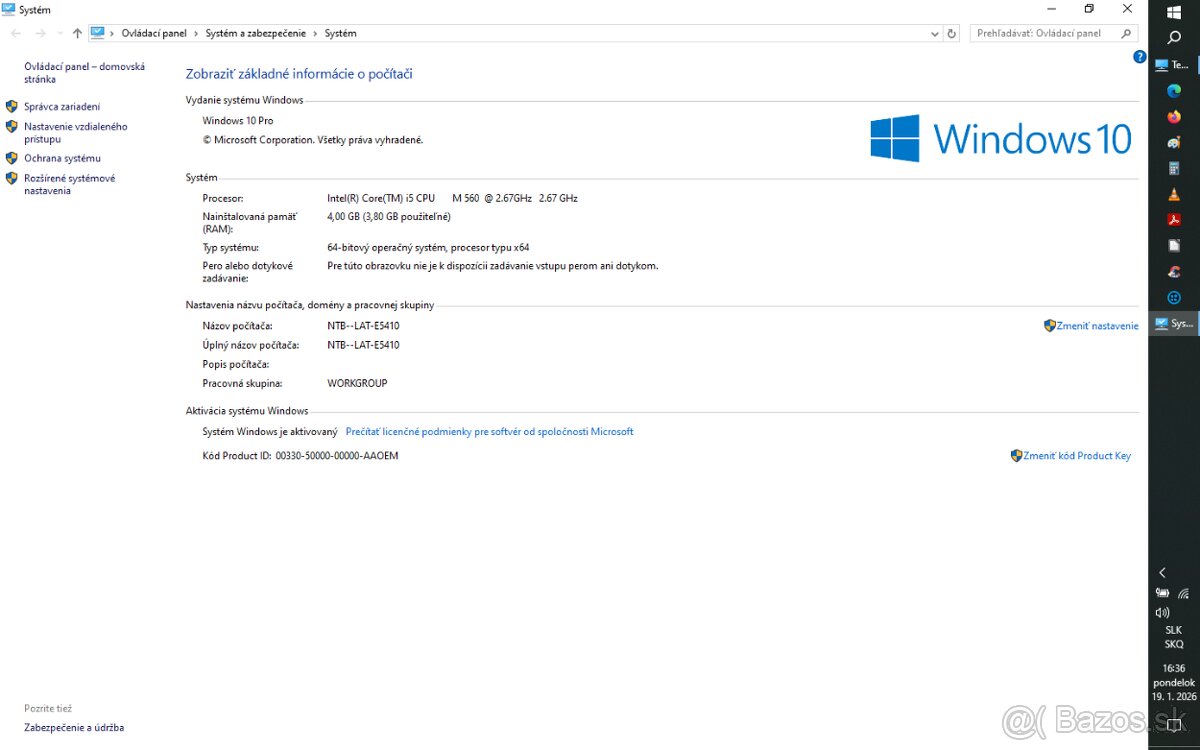This screenshot has height=750, width=1200.
Task: Open clock and calendar at 16:36
Action: pos(1174,683)
